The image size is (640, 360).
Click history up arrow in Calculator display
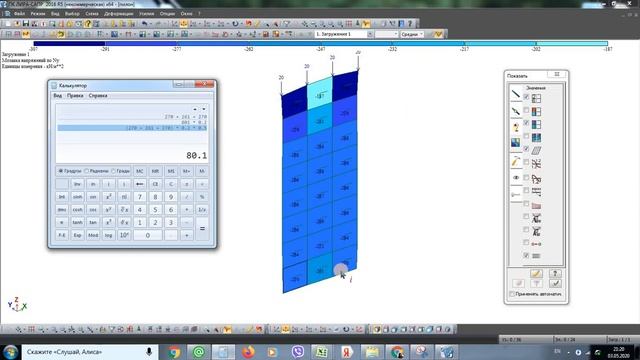pos(195,109)
